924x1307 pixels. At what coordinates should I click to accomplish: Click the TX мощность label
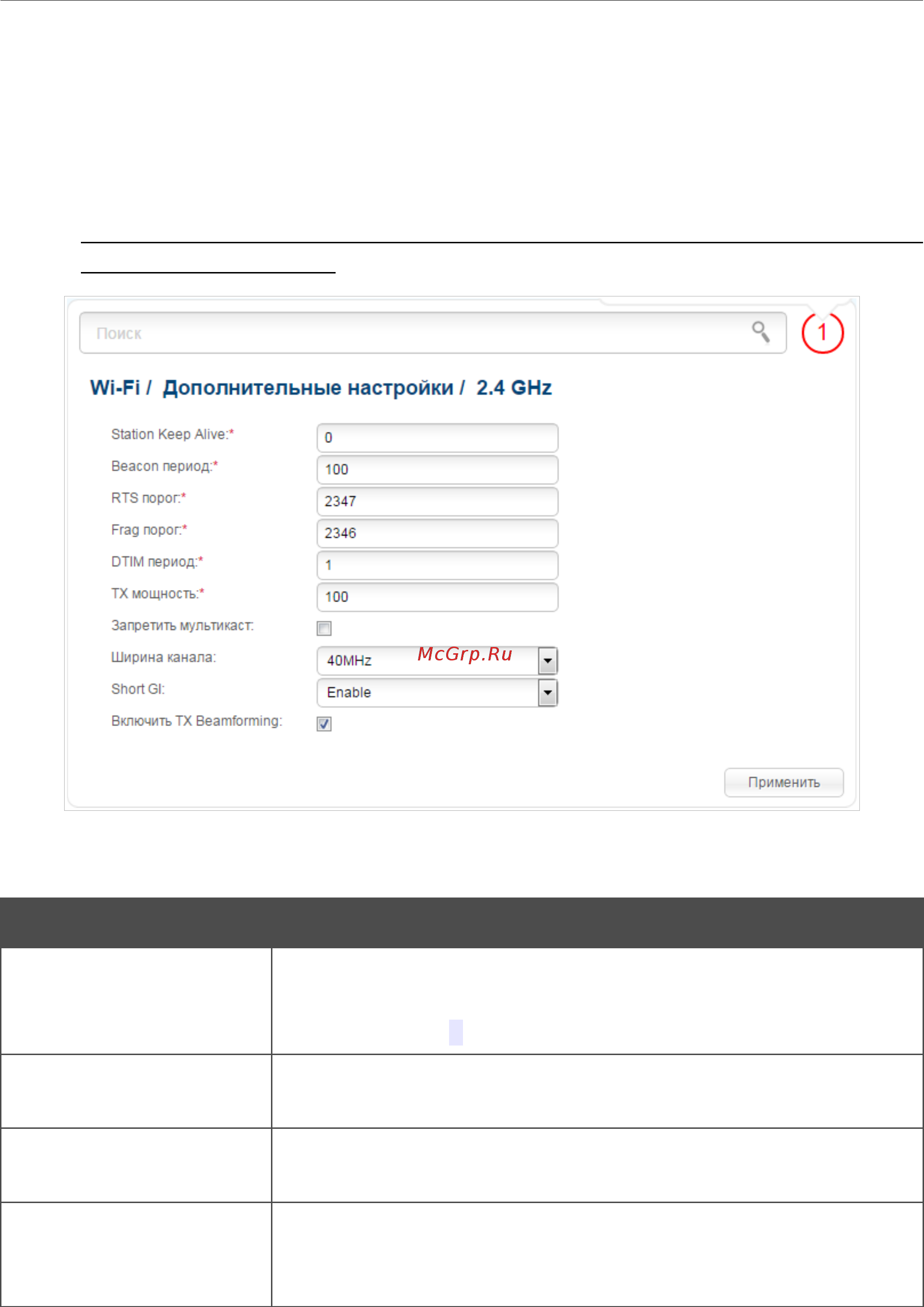point(158,594)
